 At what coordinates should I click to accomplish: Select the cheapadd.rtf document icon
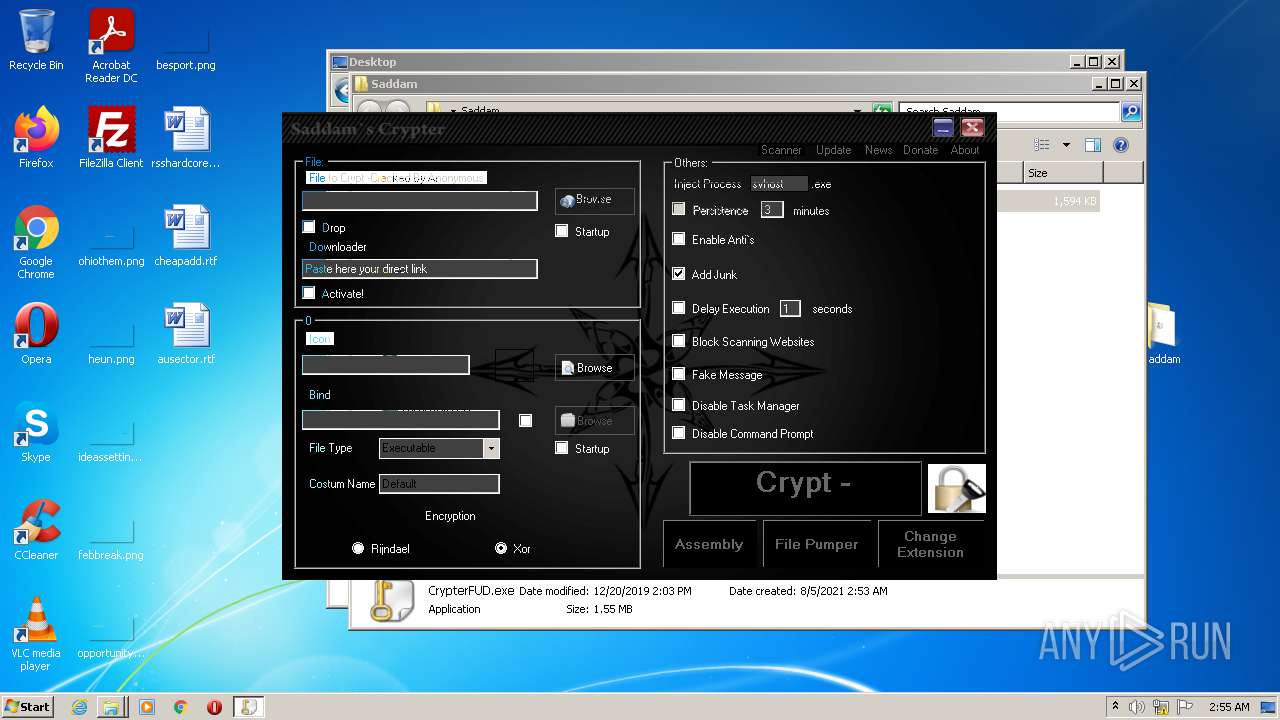tap(186, 236)
